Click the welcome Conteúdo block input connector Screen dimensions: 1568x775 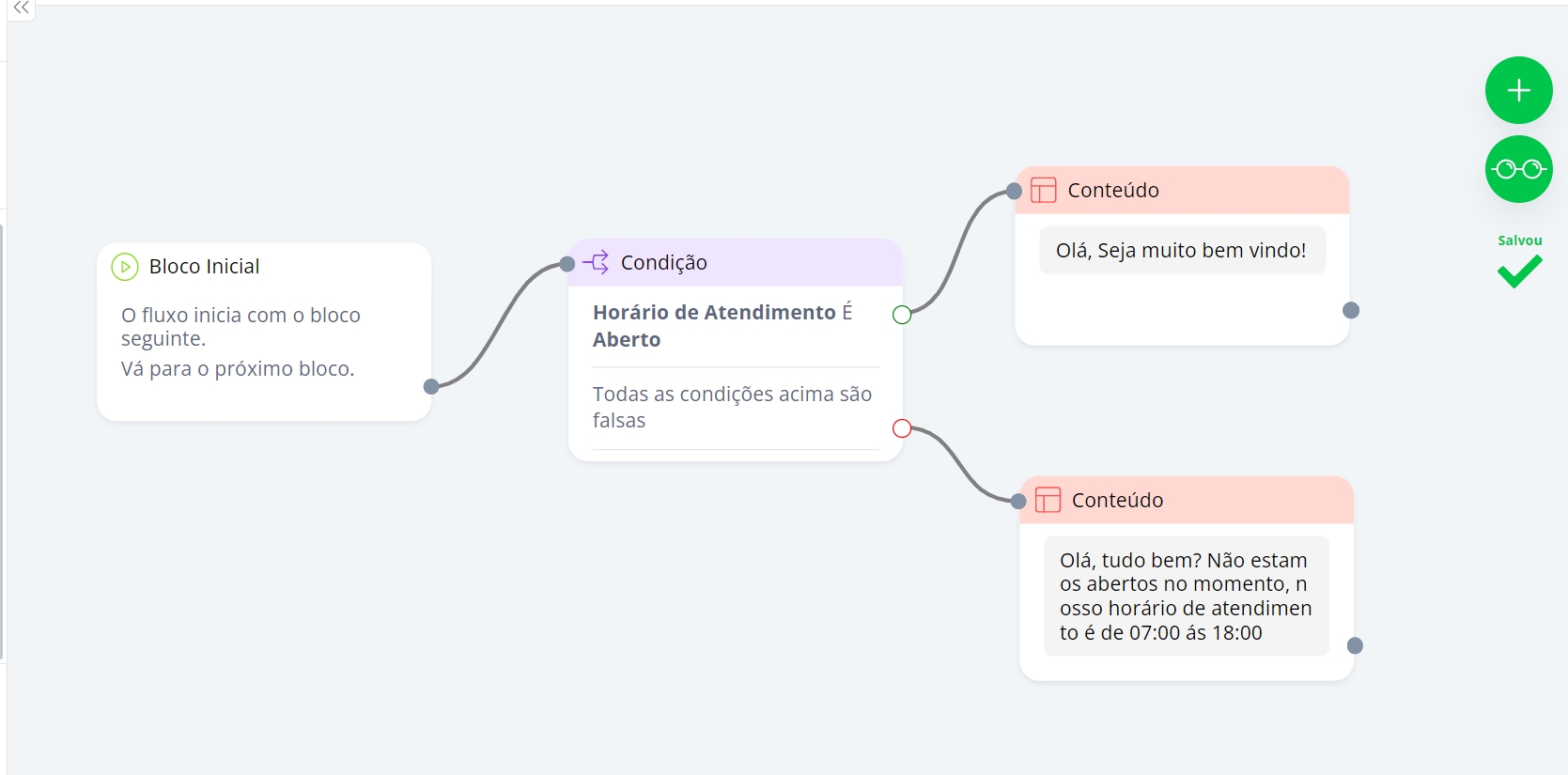pyautogui.click(x=1014, y=191)
